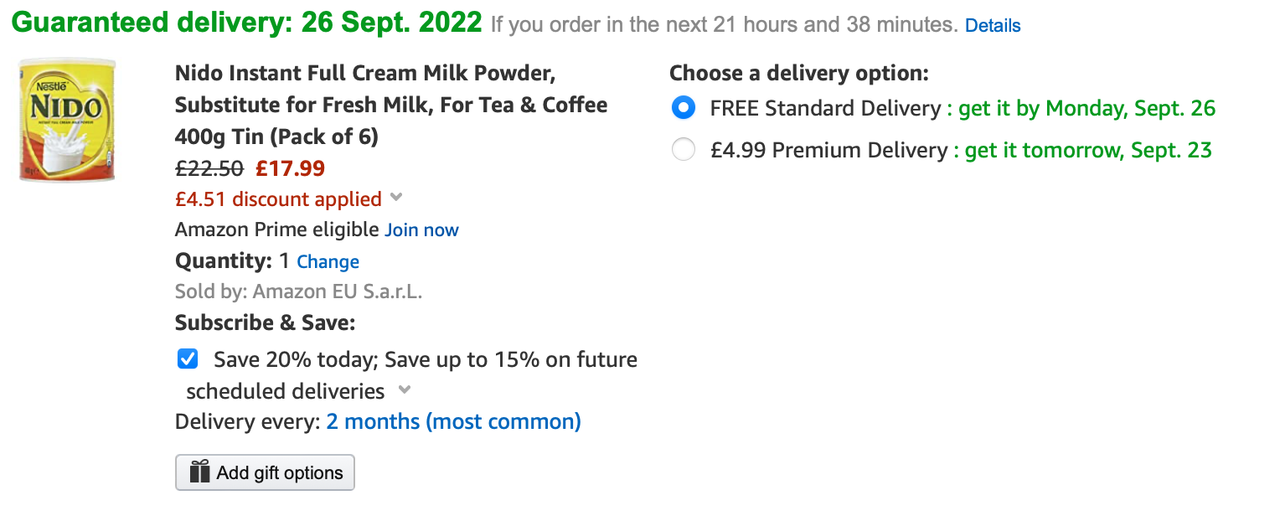Click the £17.99 sale price
Screen dimensions: 1280x526
point(291,168)
